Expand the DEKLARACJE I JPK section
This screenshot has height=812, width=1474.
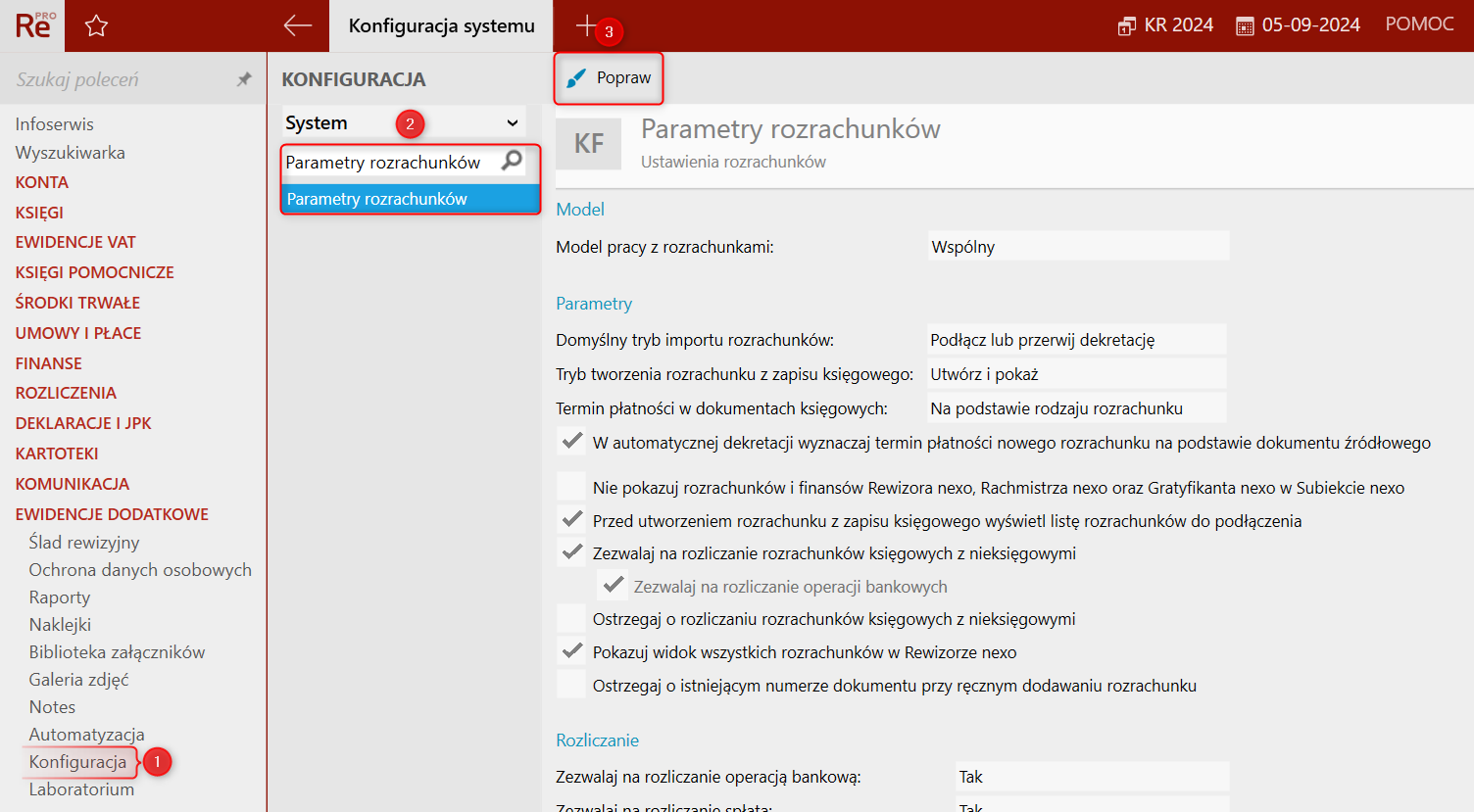coord(83,423)
